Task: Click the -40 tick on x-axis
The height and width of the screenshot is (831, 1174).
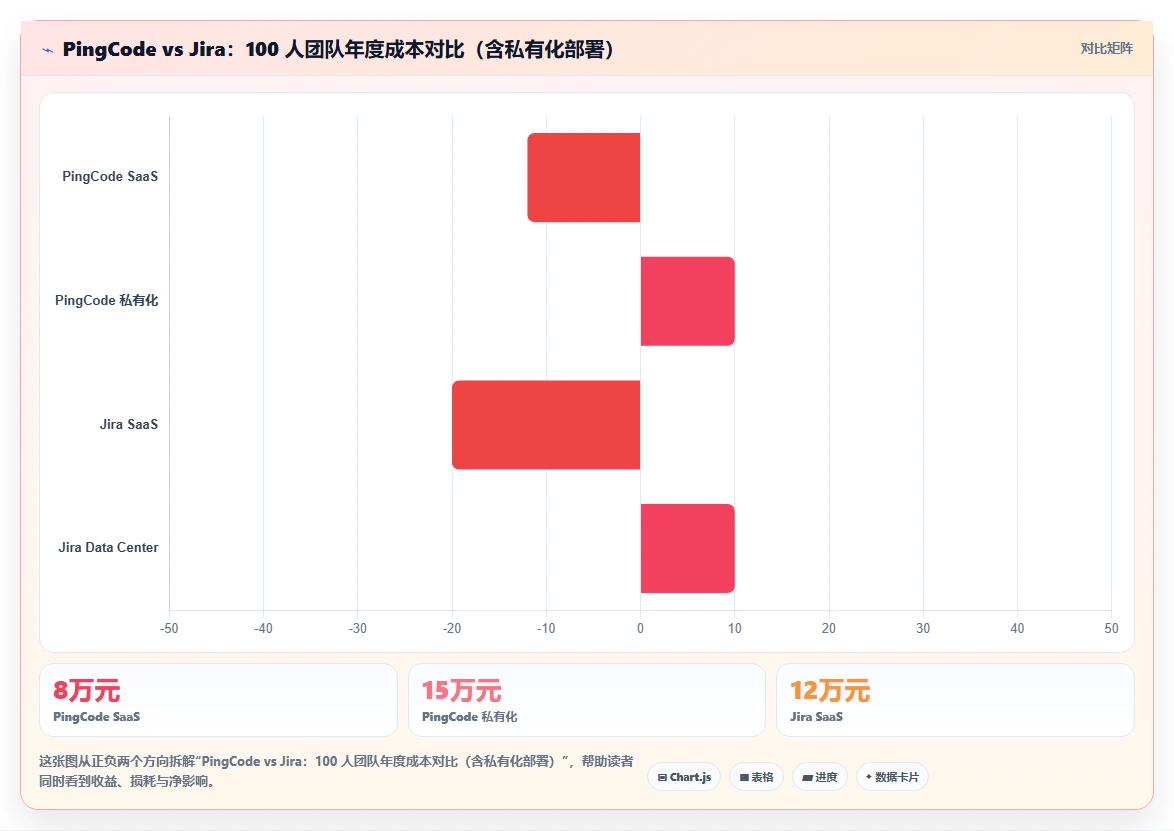Action: tap(264, 628)
